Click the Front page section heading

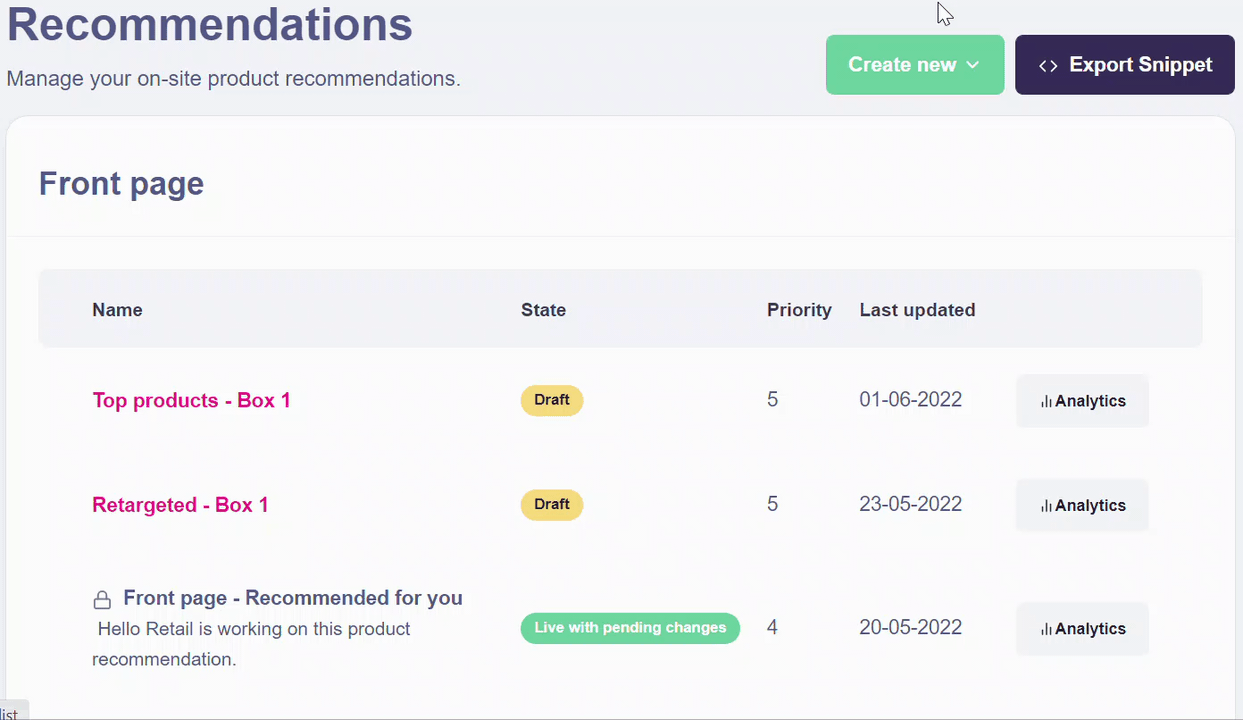pyautogui.click(x=121, y=184)
